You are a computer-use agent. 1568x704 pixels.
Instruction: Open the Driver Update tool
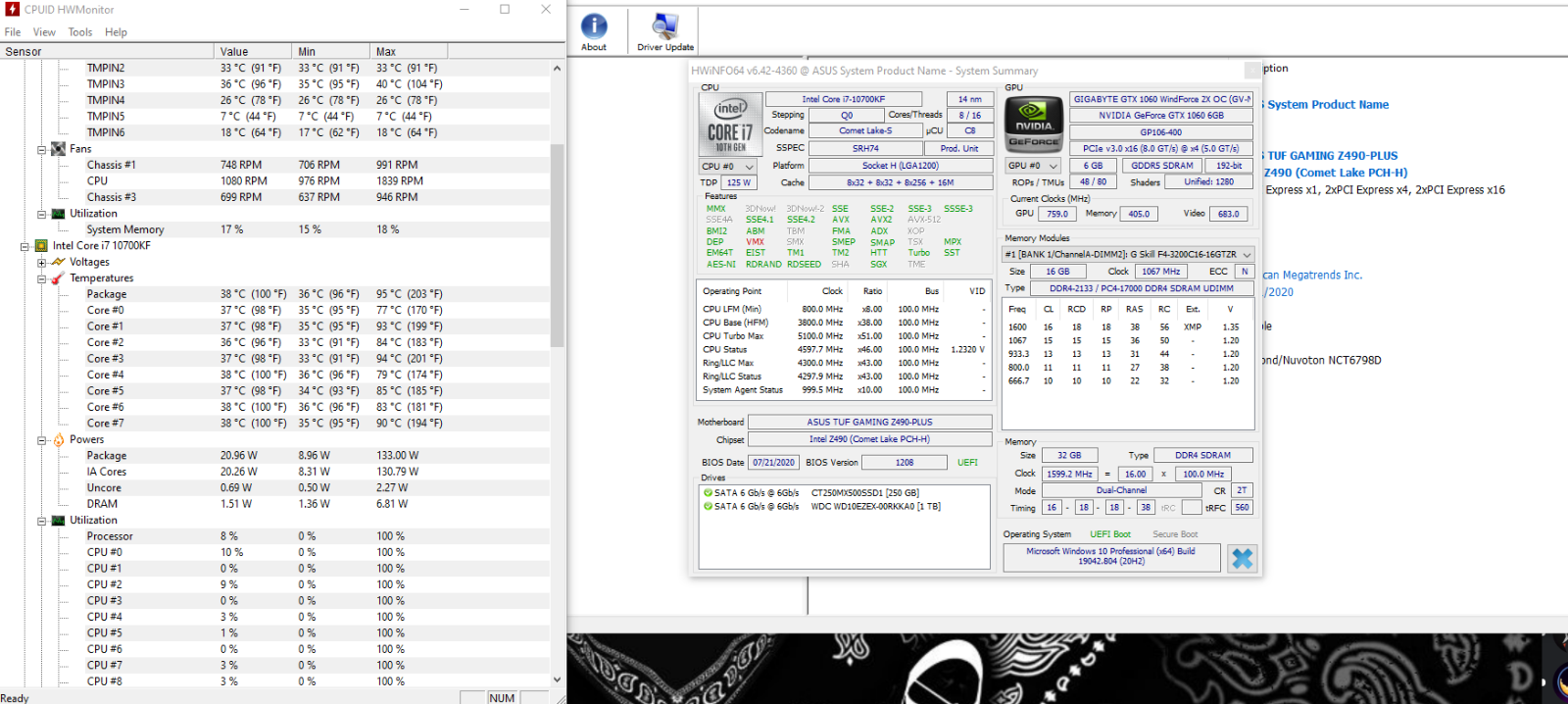[x=665, y=27]
